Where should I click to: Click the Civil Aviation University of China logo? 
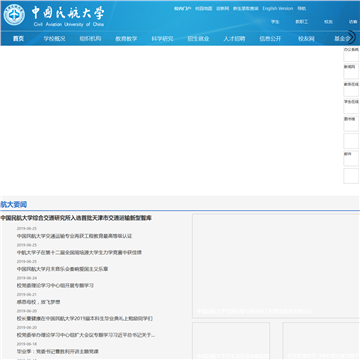(54, 15)
